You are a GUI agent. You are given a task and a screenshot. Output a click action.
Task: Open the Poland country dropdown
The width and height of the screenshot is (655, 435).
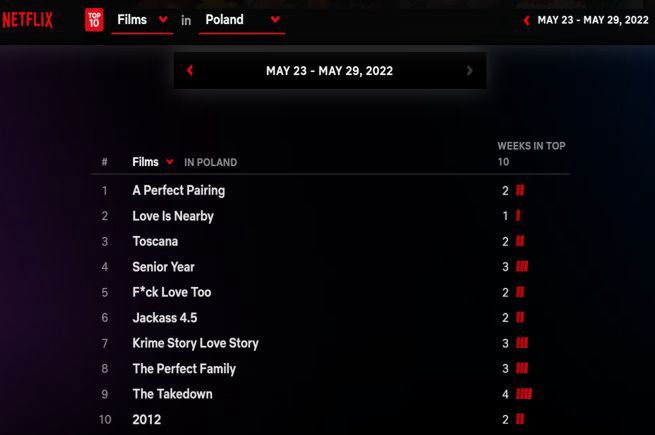(242, 20)
